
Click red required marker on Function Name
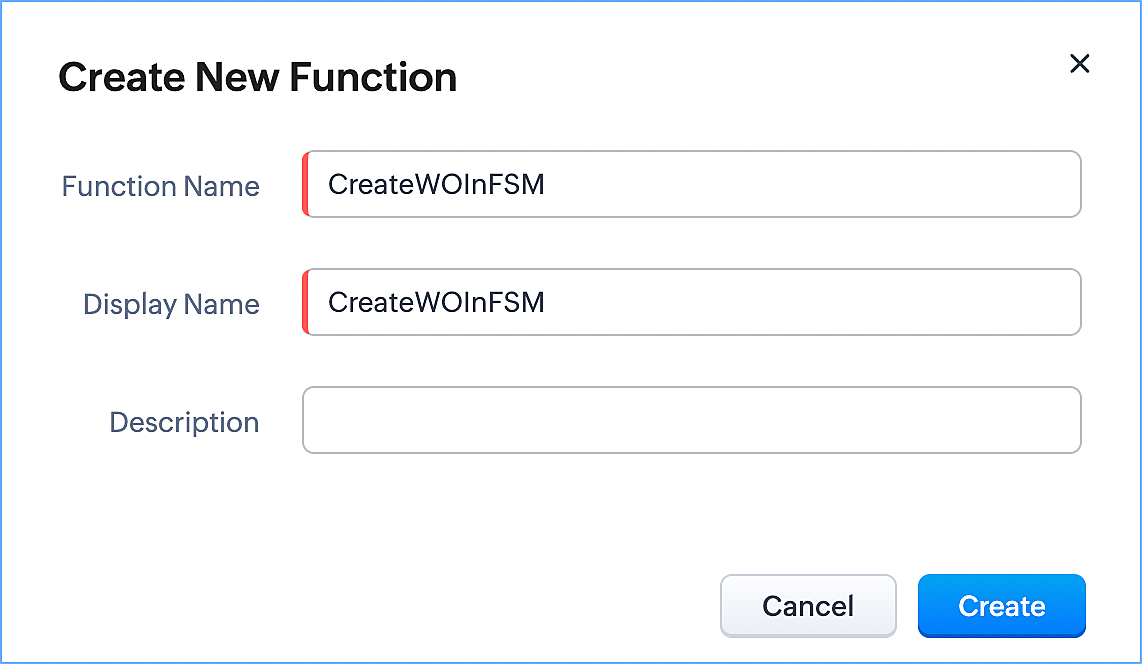(304, 184)
